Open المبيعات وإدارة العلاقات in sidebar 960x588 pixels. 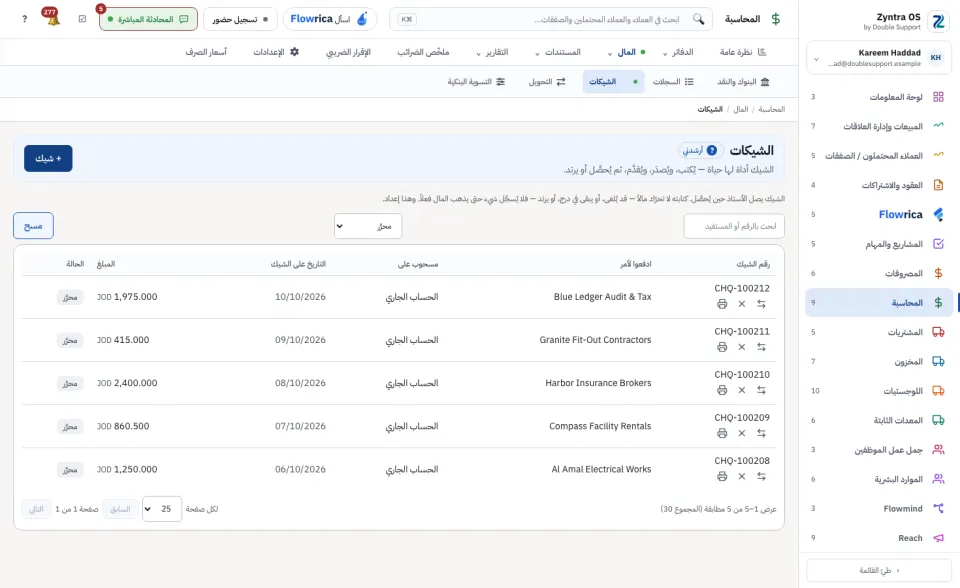879,126
